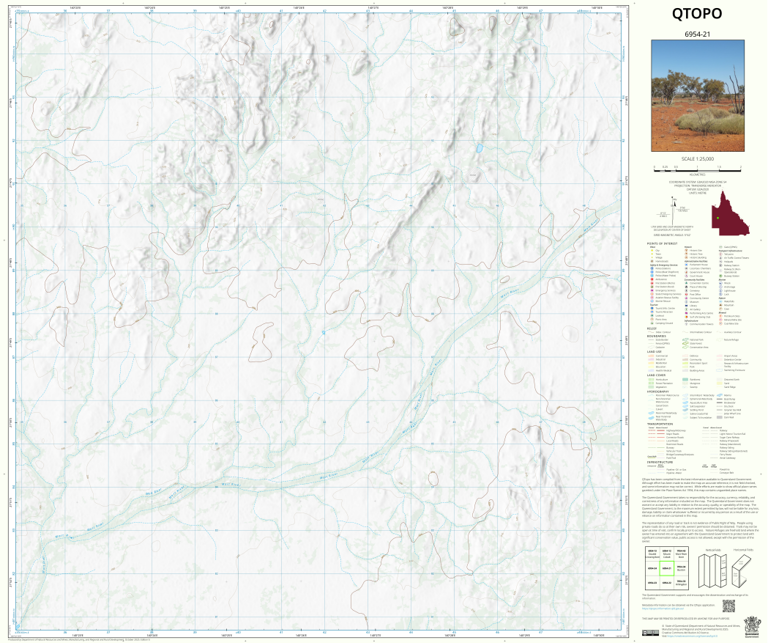
Task: Click the Rainforest land cover swatch
Action: point(685,380)
